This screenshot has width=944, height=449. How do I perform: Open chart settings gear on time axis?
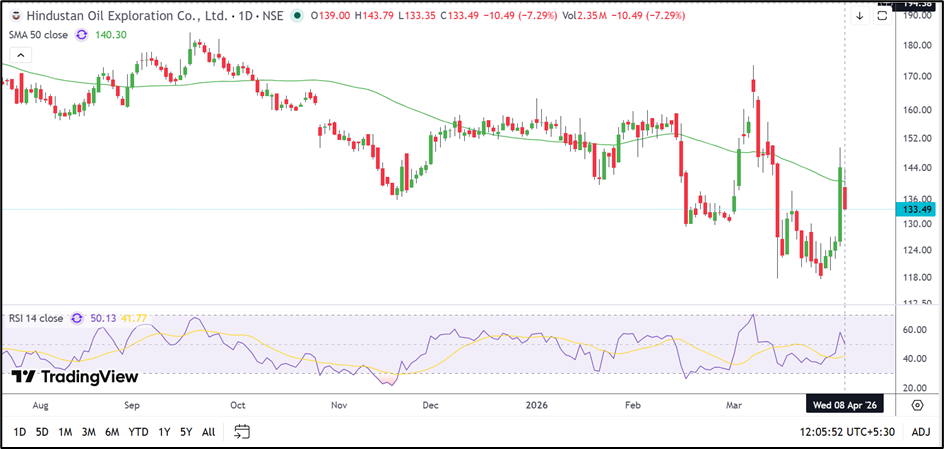[x=916, y=405]
